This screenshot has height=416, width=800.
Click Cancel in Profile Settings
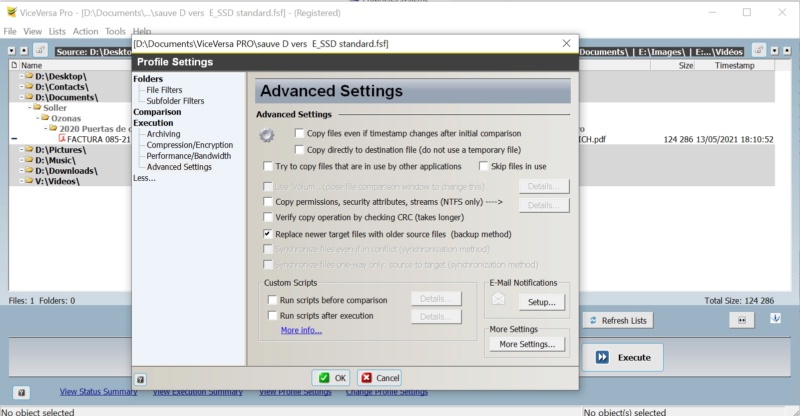[380, 378]
